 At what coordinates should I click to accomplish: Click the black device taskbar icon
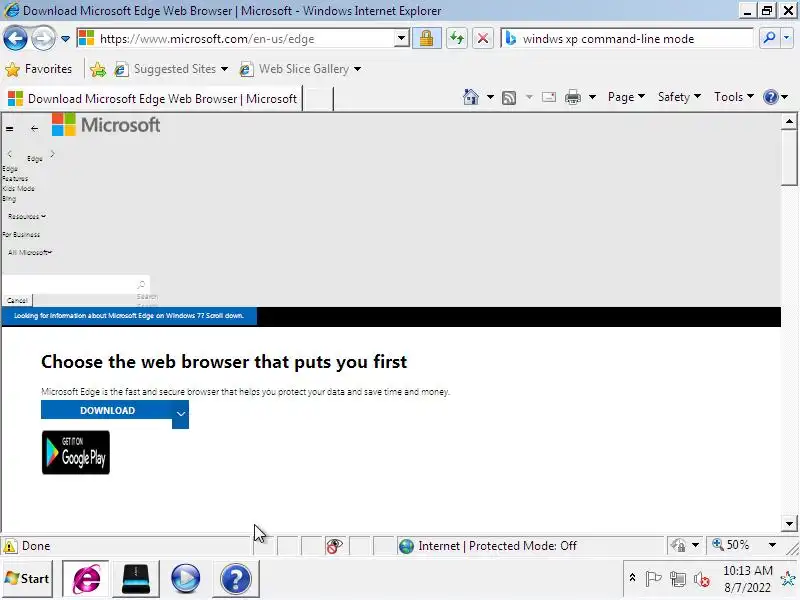tap(136, 579)
